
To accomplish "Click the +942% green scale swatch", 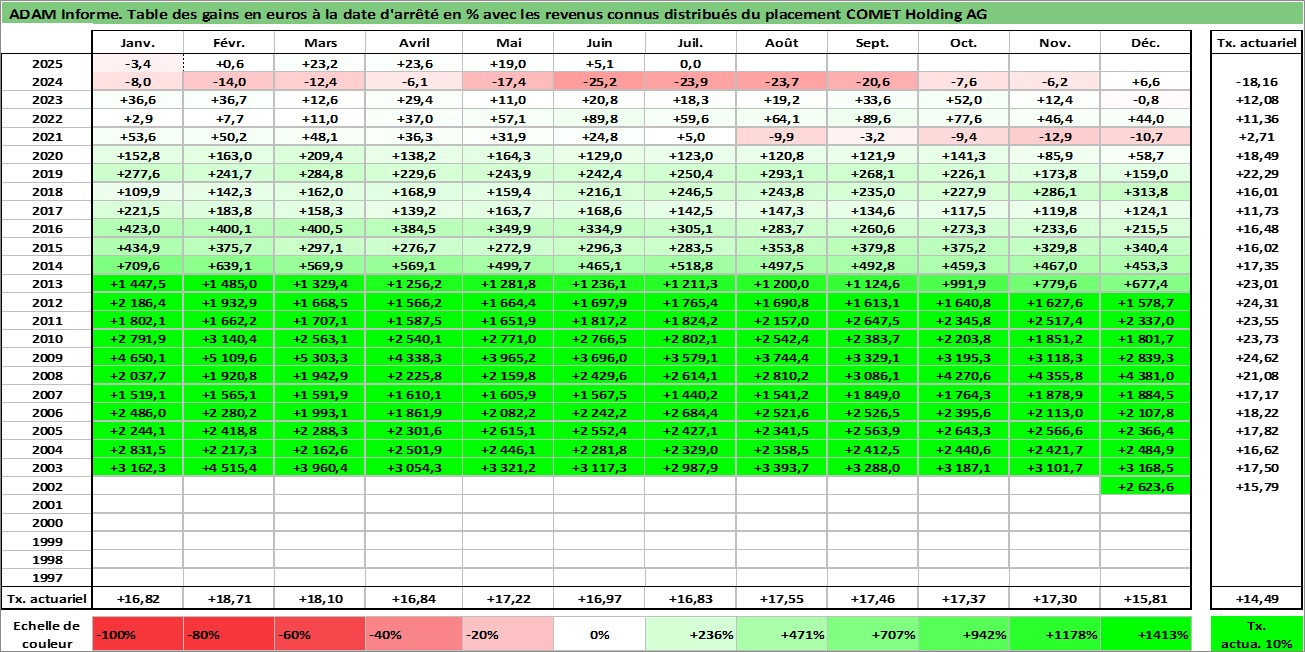I will click(964, 634).
